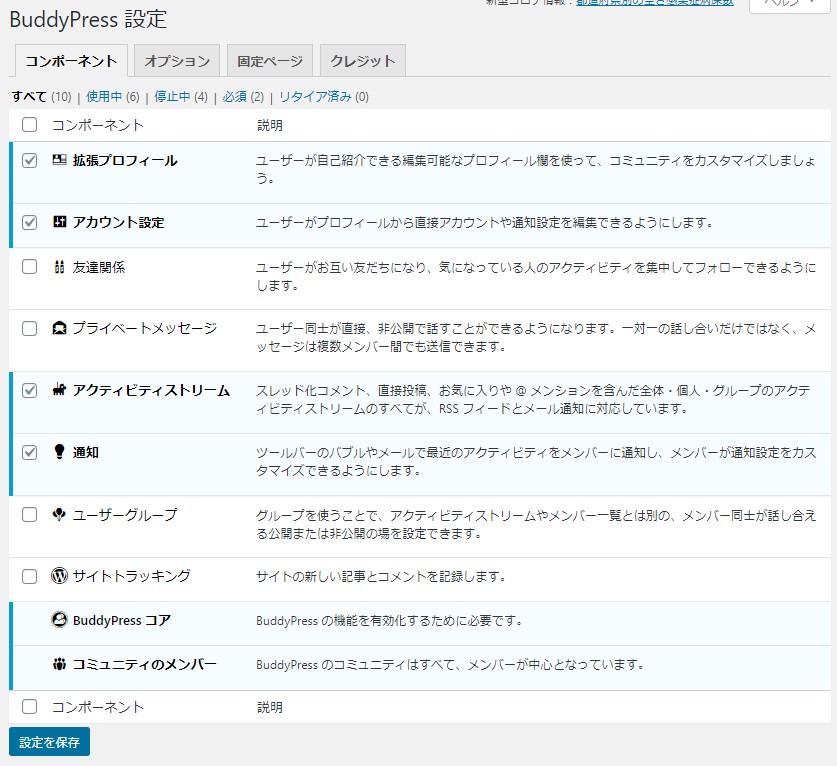Click the アカウント設定 icon

point(57,221)
